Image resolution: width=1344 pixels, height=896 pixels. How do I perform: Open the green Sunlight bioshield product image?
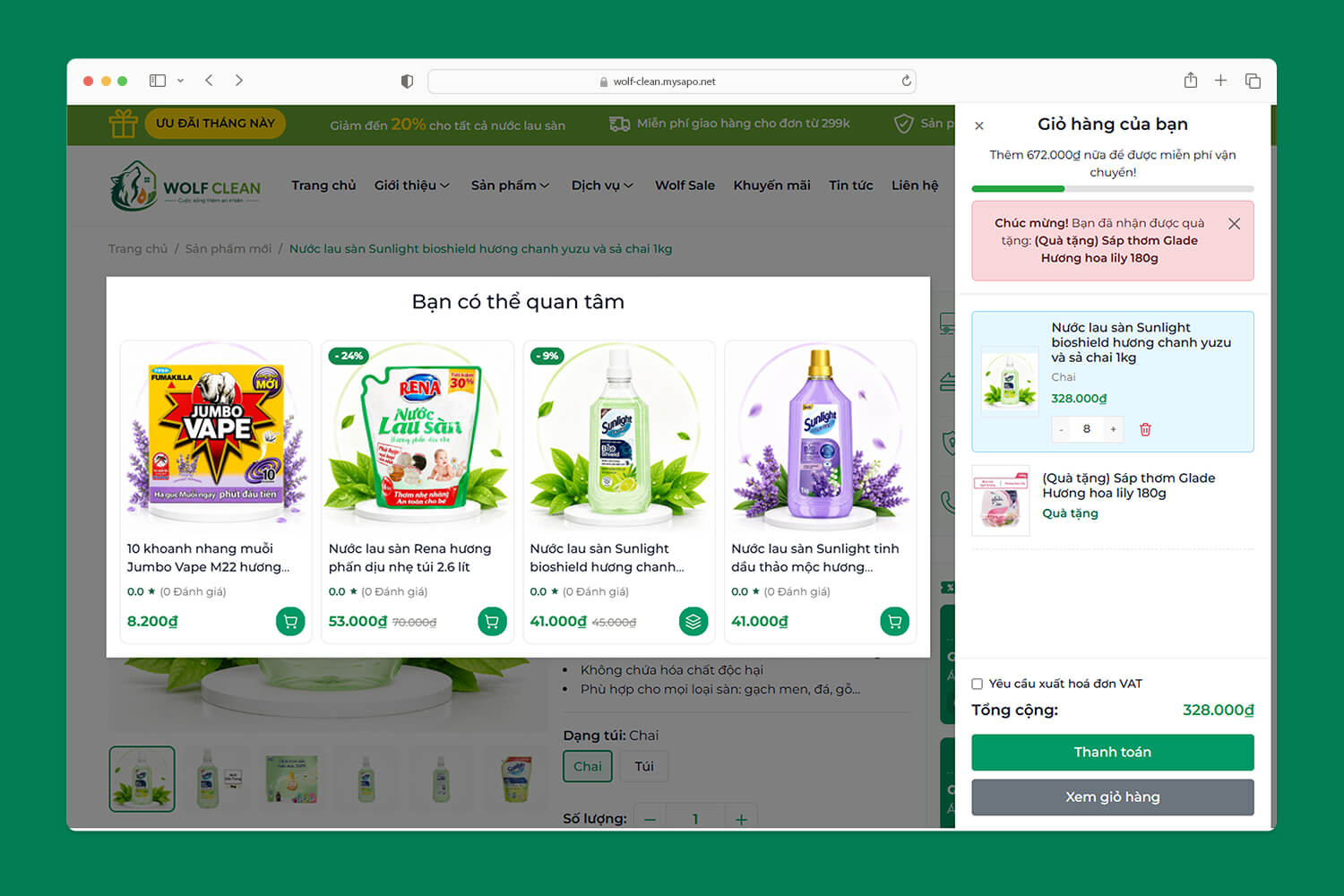click(619, 436)
